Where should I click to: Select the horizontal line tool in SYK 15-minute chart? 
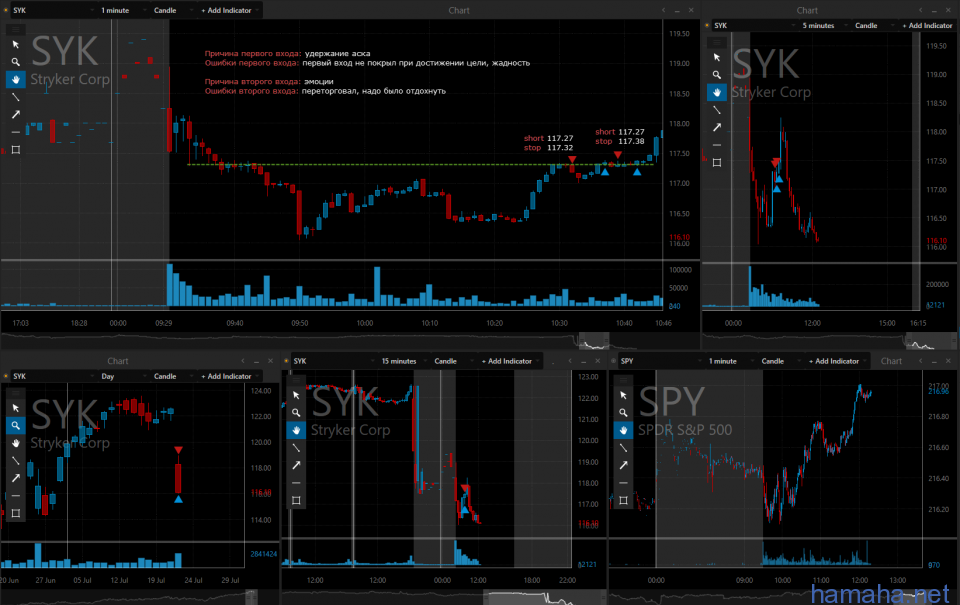click(296, 483)
